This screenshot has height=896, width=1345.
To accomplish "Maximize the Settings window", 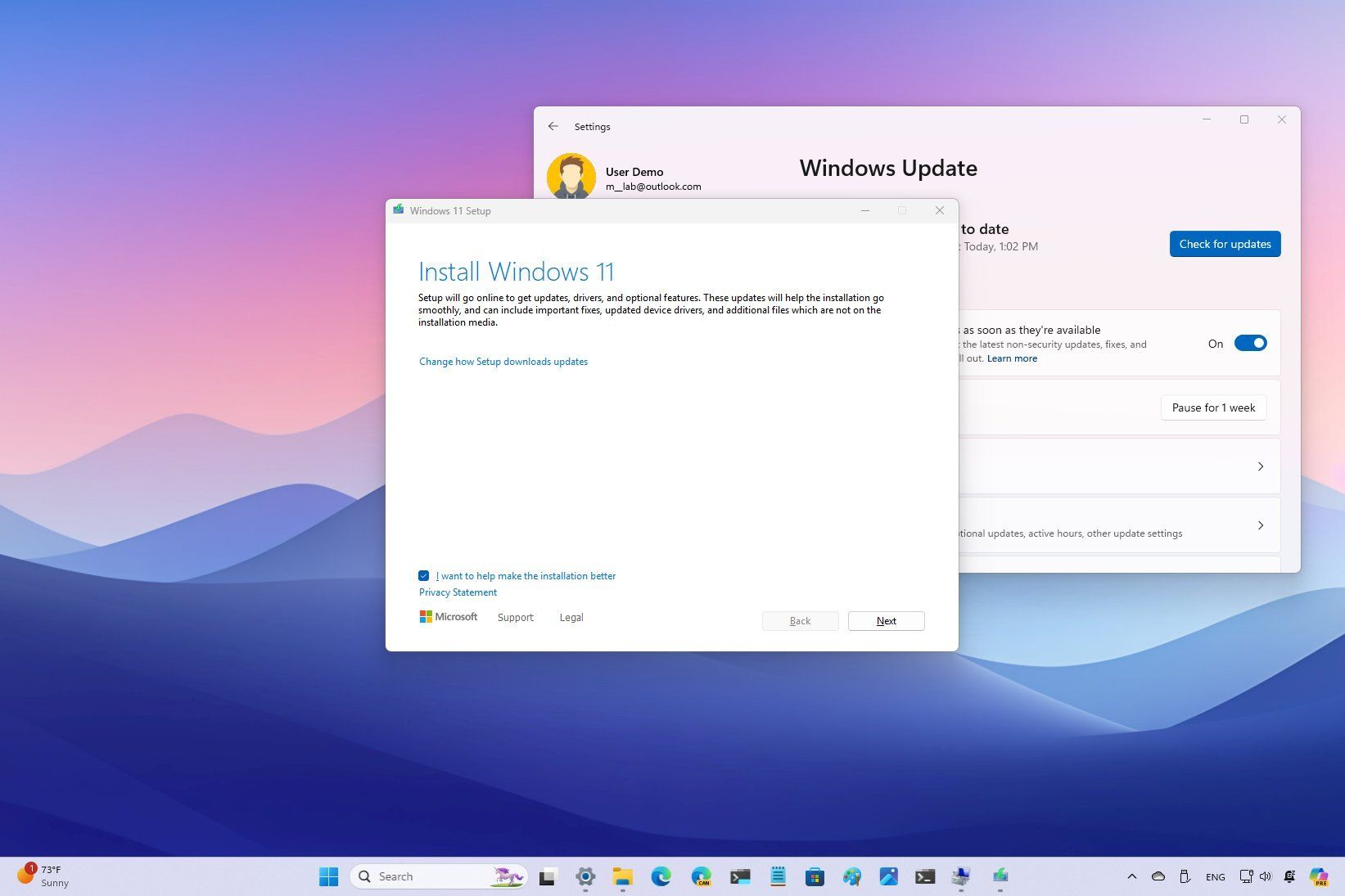I will (1244, 119).
